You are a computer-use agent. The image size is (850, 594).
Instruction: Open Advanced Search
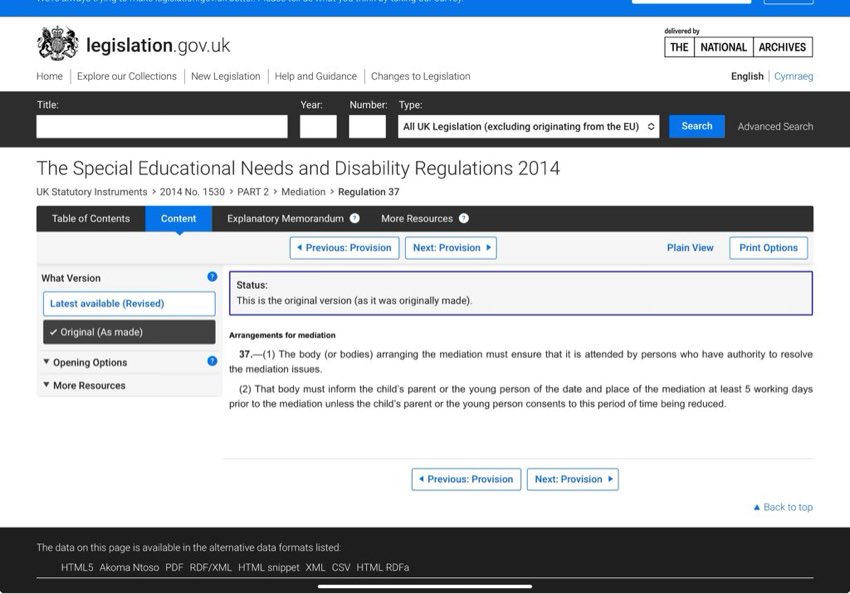pyautogui.click(x=775, y=127)
